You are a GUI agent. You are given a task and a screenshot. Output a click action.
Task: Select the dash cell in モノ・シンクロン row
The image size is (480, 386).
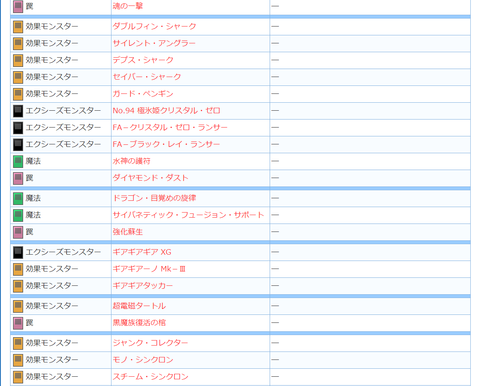click(x=370, y=359)
